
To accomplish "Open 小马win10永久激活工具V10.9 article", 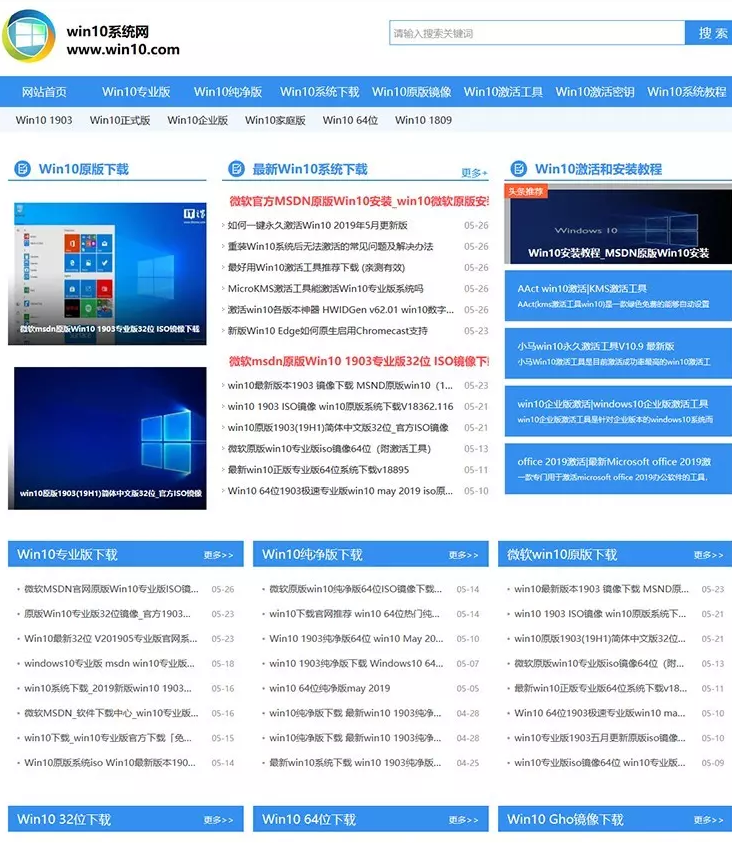I will (x=618, y=353).
